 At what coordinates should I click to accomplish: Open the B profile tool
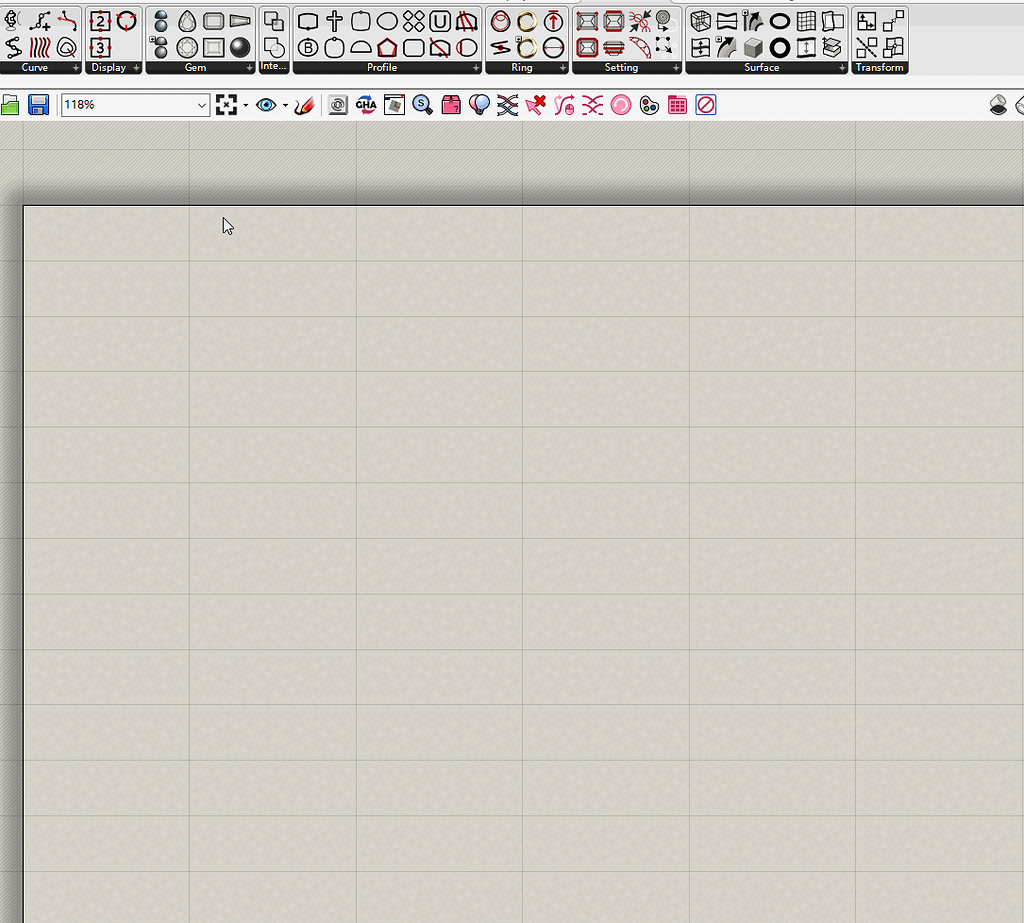click(310, 46)
